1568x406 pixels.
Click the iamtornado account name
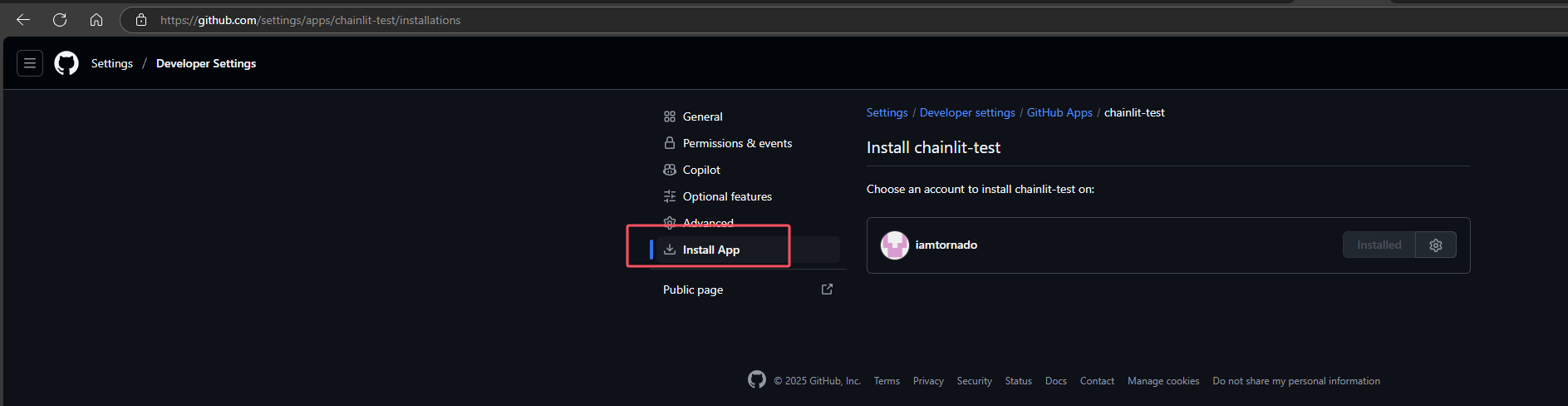[946, 245]
